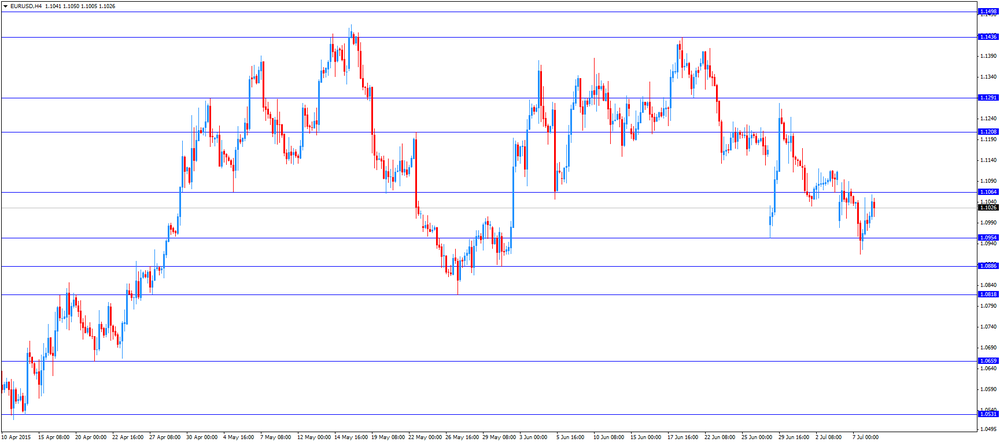Click the 14 May 16:00 time label

349,438
